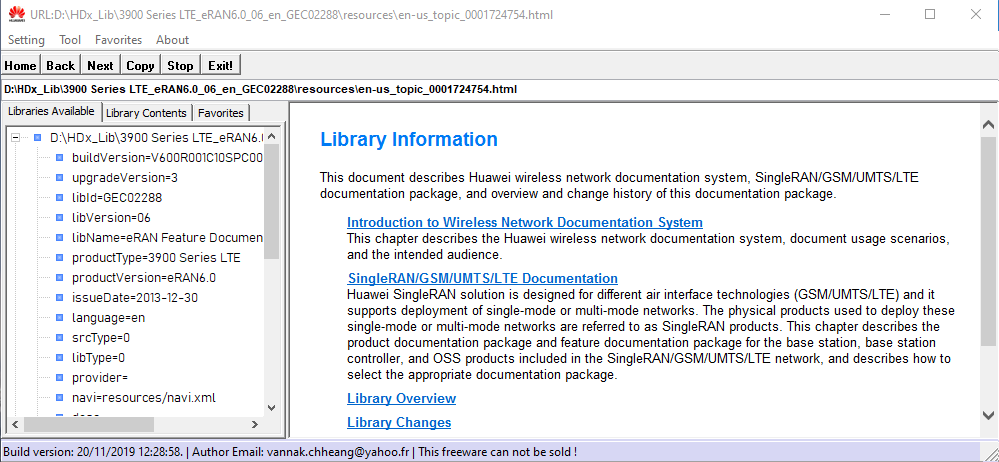The height and width of the screenshot is (462, 999).
Task: Select the upgradeVersion=3 tree row
Action: pyautogui.click(x=124, y=177)
